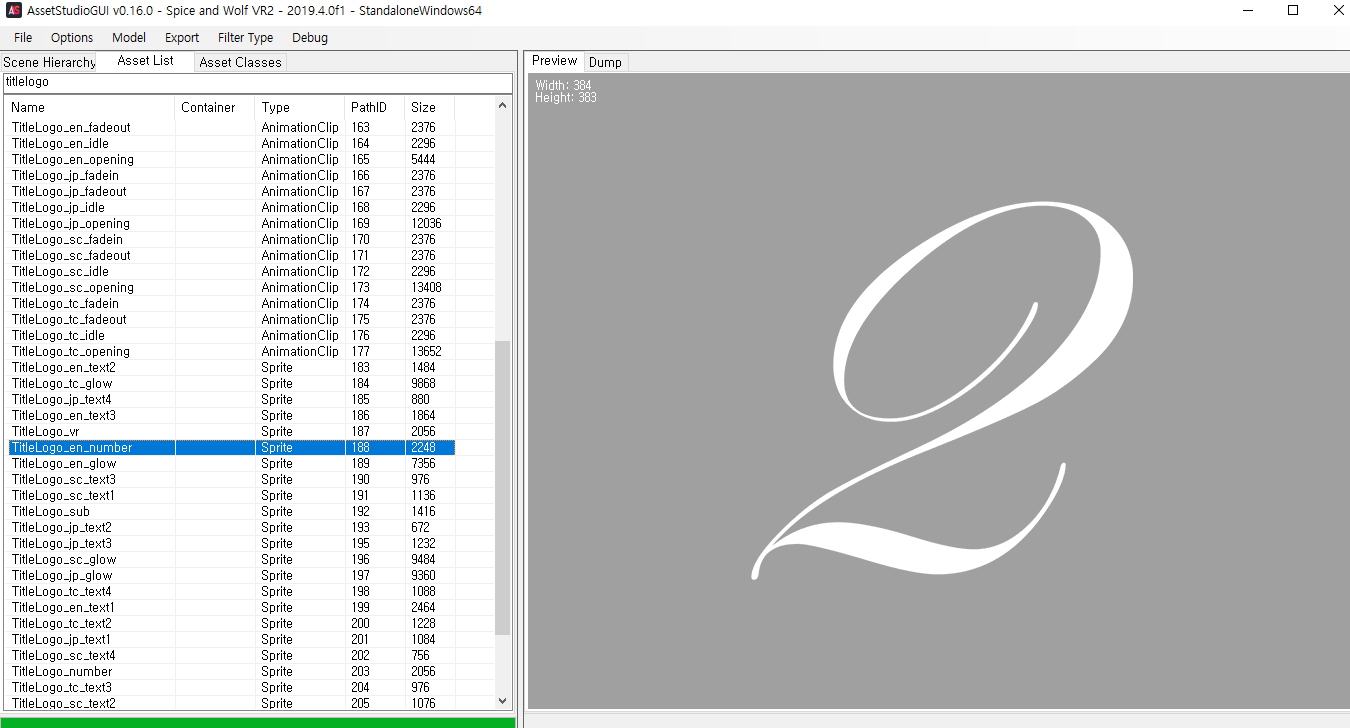Open the Debug menu

click(310, 38)
